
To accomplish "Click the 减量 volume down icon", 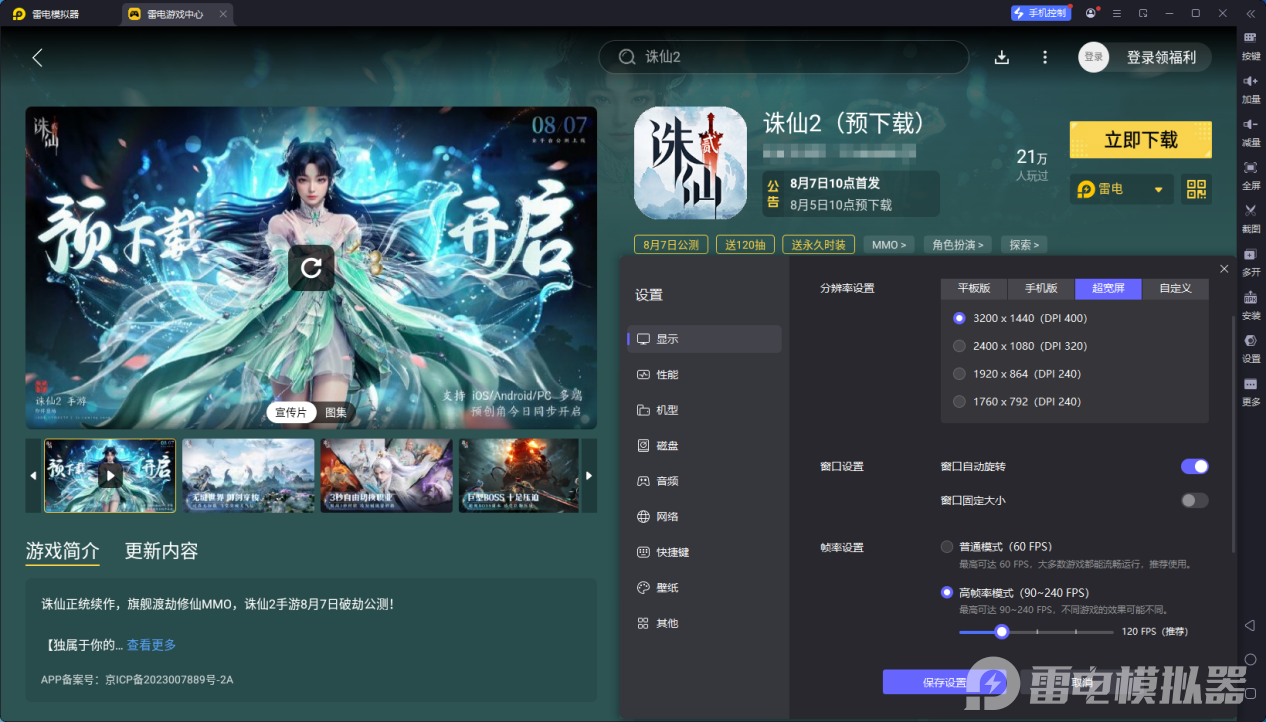I will [x=1251, y=131].
